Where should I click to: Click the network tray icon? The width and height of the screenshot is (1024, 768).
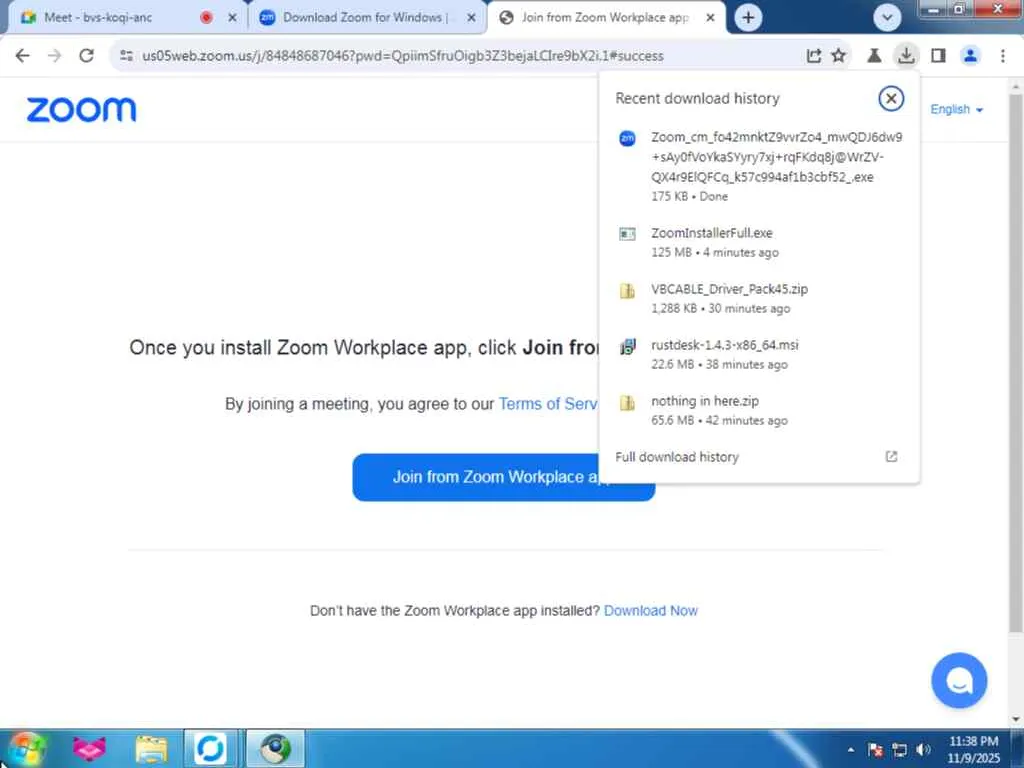click(x=900, y=750)
